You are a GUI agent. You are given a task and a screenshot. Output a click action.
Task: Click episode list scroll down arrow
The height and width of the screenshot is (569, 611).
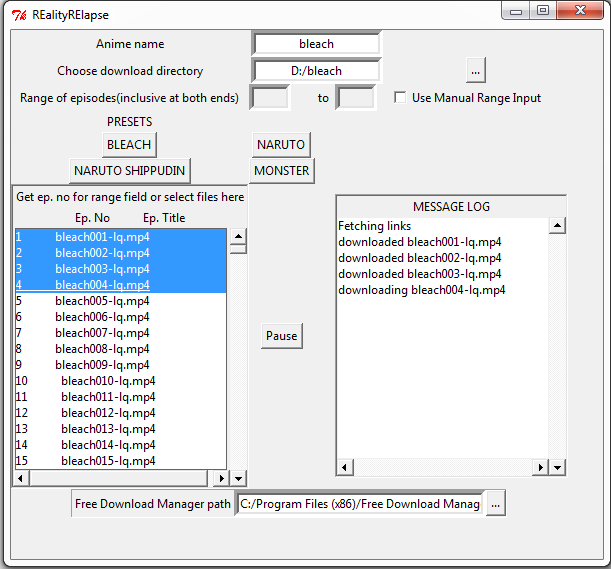tap(238, 478)
